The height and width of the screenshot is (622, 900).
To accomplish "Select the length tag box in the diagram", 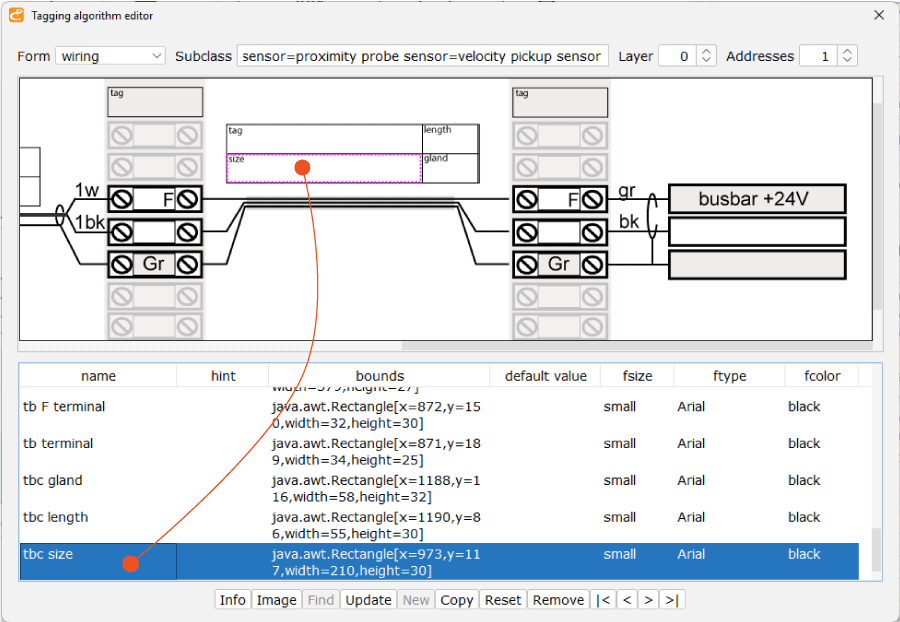I will coord(451,139).
